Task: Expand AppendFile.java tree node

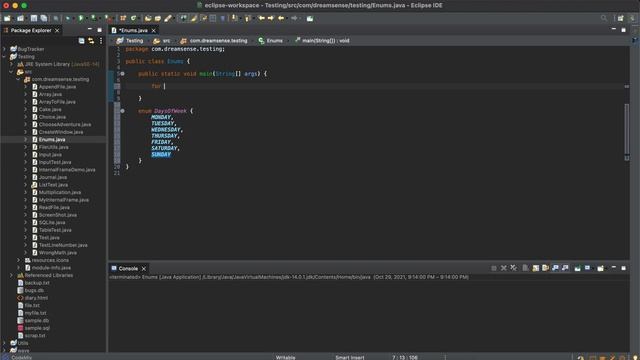Action: pos(25,87)
